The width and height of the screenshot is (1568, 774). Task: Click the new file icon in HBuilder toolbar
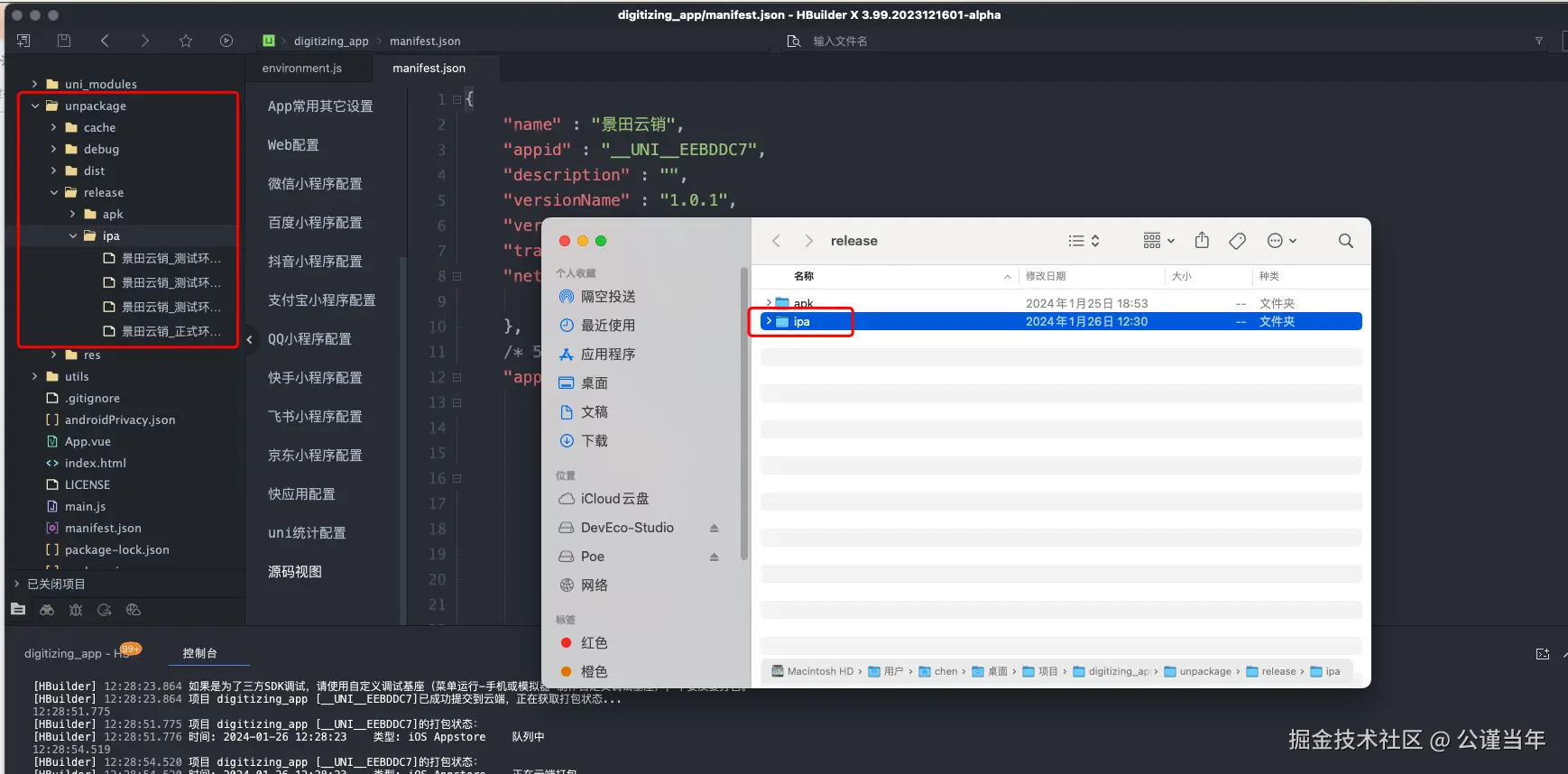23,41
